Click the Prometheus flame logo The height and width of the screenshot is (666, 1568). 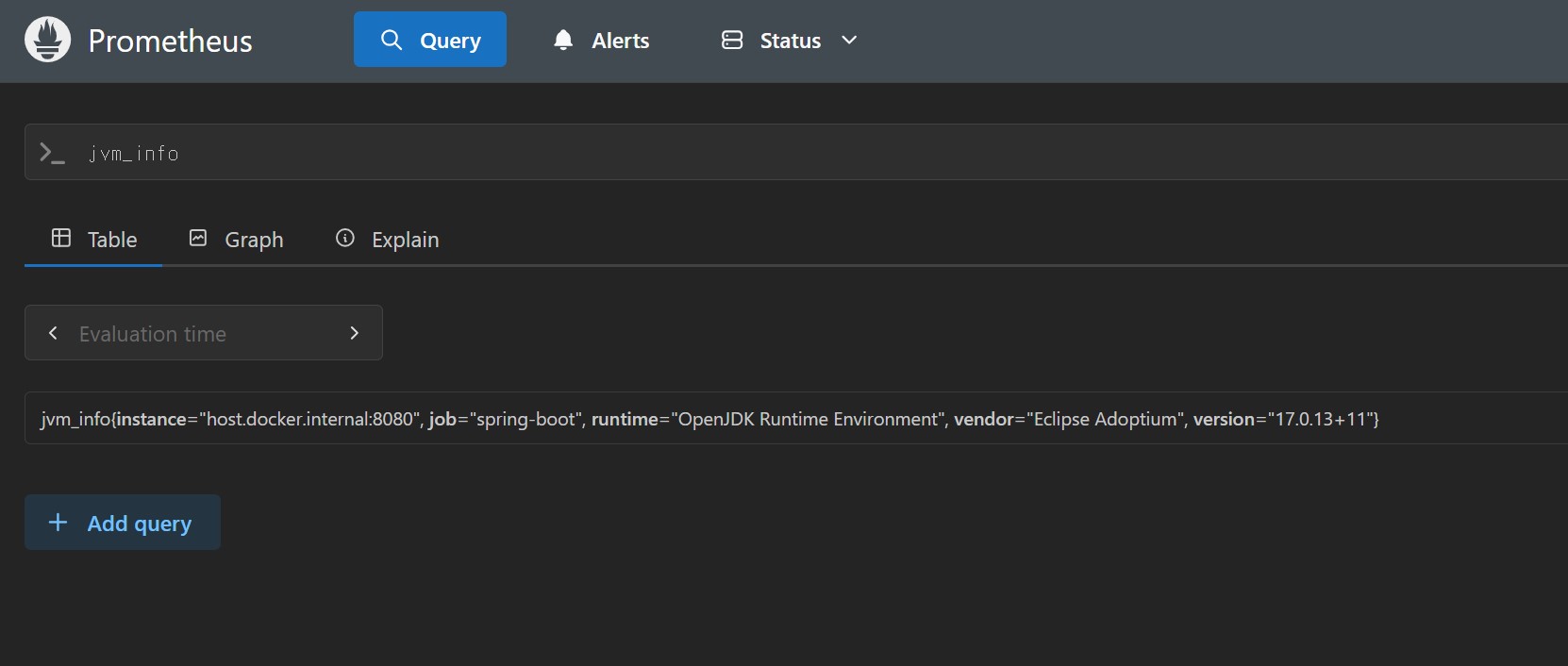[48, 40]
